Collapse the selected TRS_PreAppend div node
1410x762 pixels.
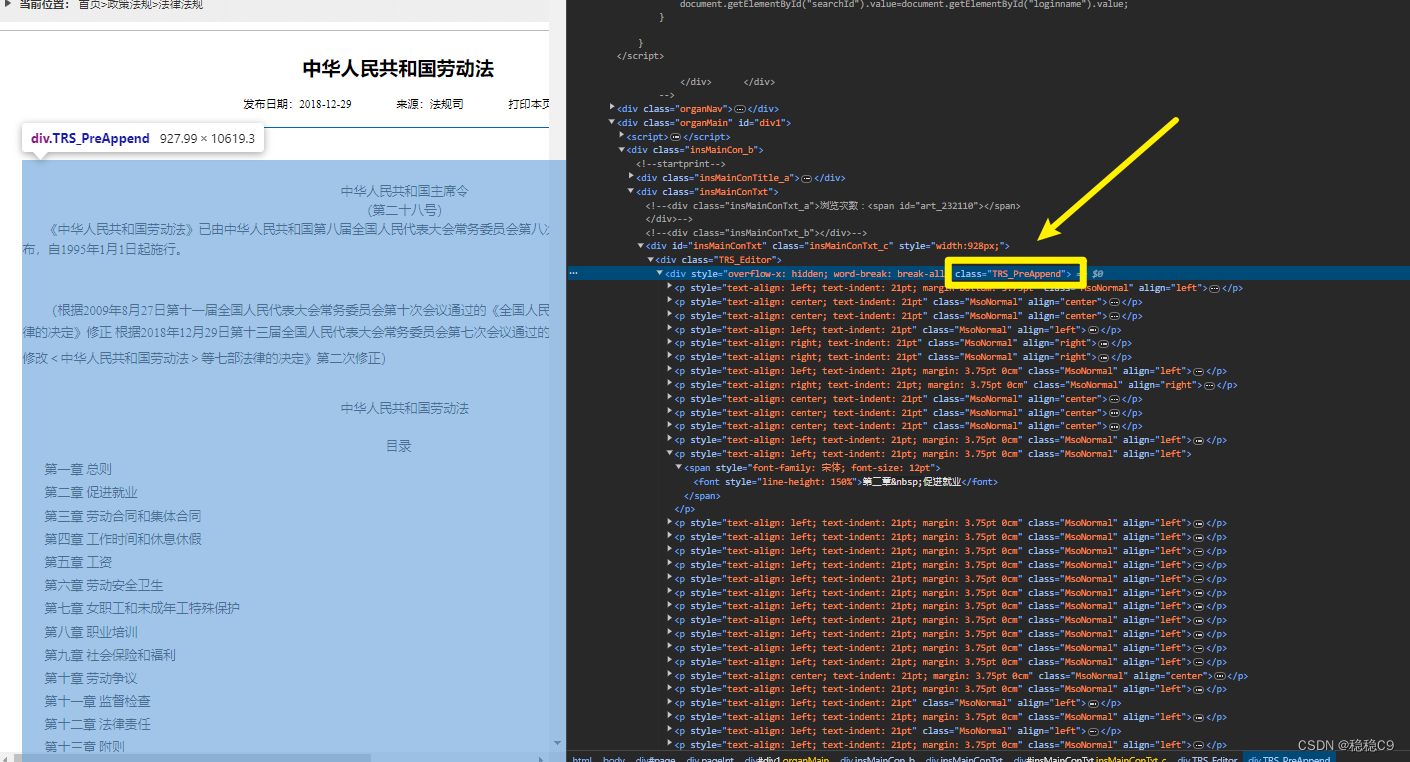pyautogui.click(x=660, y=273)
